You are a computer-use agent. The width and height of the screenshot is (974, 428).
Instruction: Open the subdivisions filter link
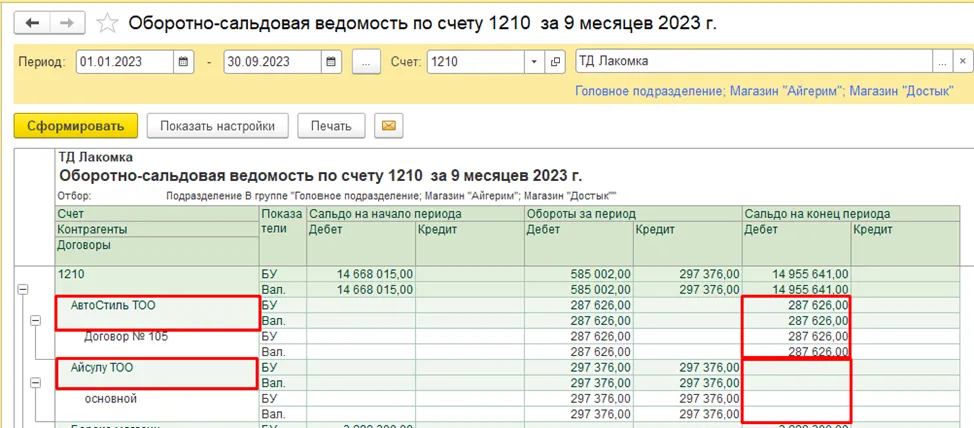point(765,91)
